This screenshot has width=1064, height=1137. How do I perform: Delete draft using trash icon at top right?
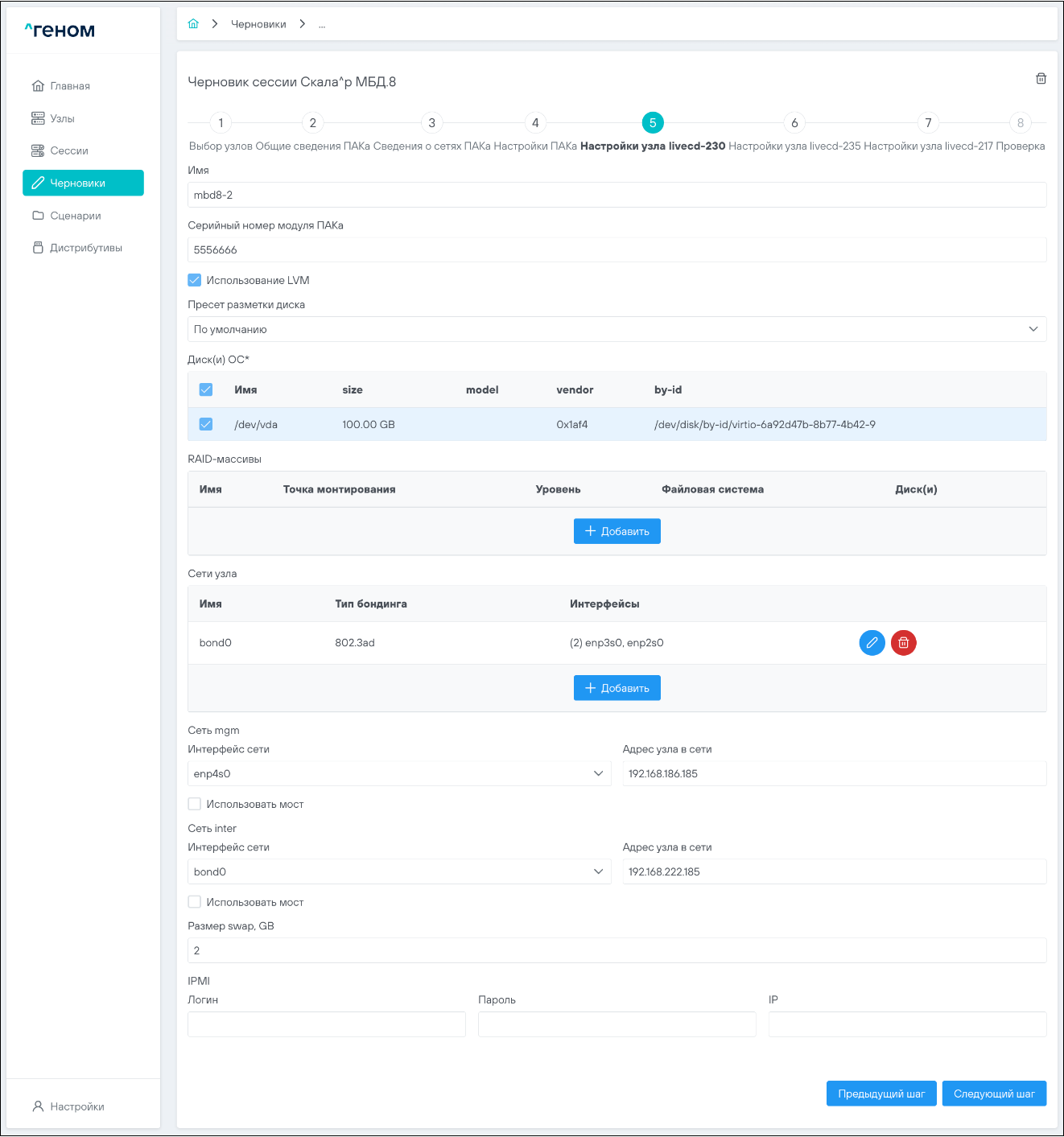[x=1041, y=79]
